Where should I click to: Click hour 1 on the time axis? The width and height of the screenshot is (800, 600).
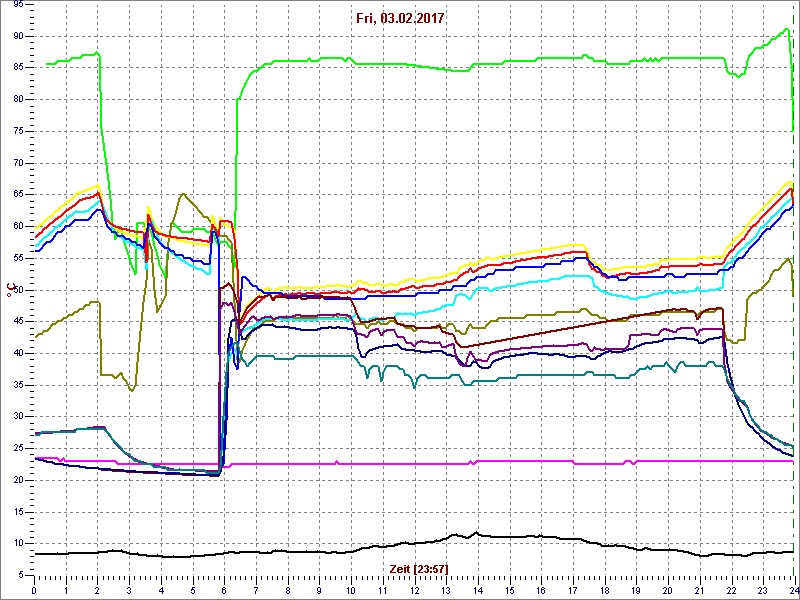(66, 589)
